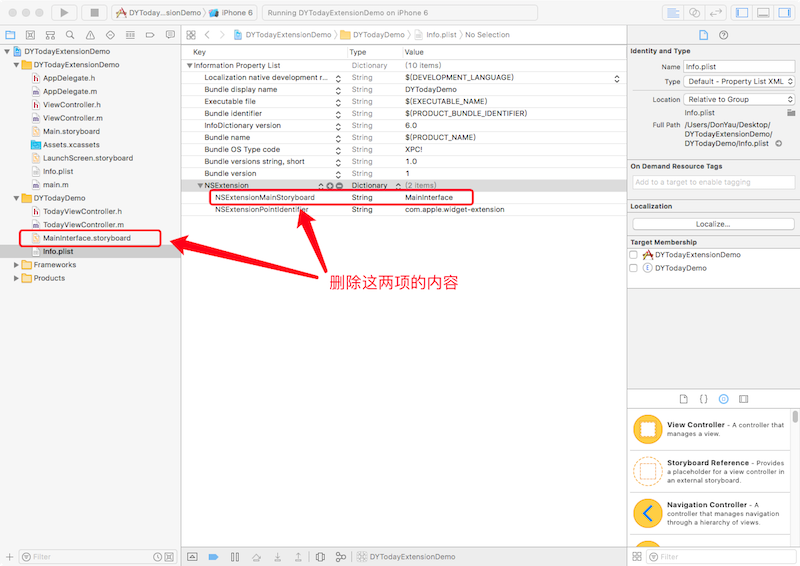
Task: Show the Object library
Action: [x=723, y=399]
